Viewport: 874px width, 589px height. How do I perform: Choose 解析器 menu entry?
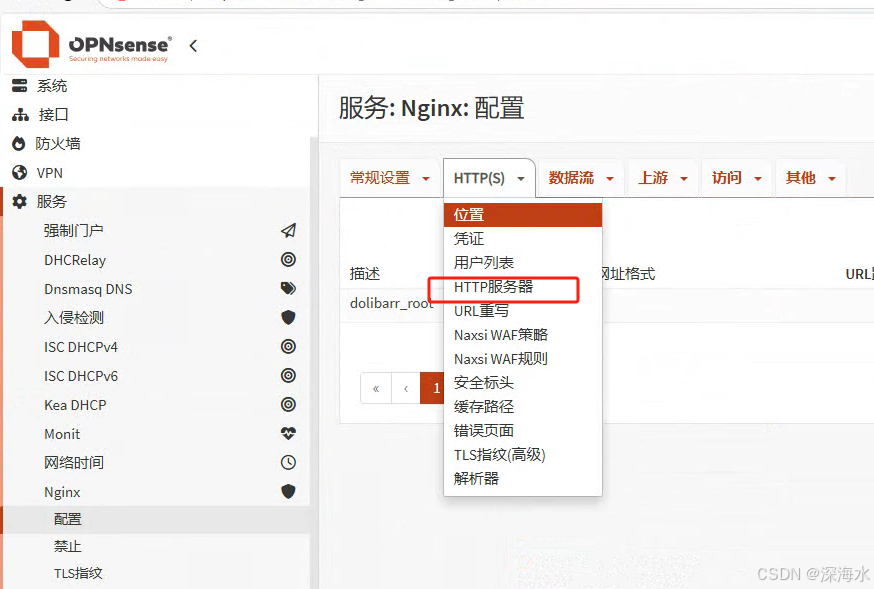[x=523, y=479]
